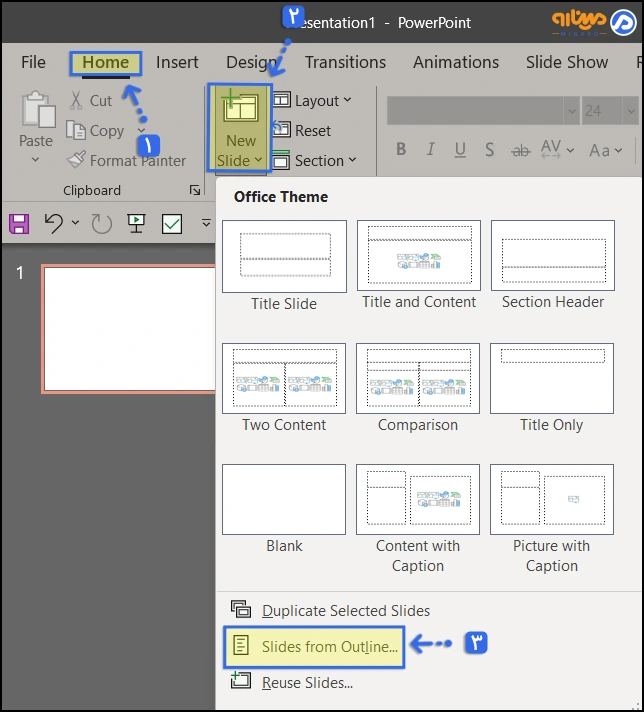Image resolution: width=644 pixels, height=712 pixels.
Task: Click the 'Clipboard' group label
Action: 92,190
